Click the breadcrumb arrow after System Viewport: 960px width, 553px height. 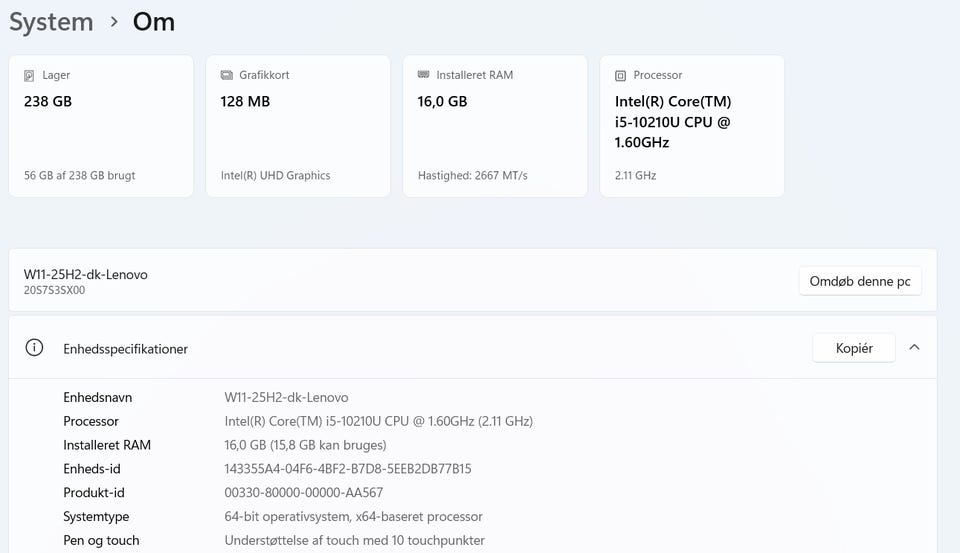114,22
